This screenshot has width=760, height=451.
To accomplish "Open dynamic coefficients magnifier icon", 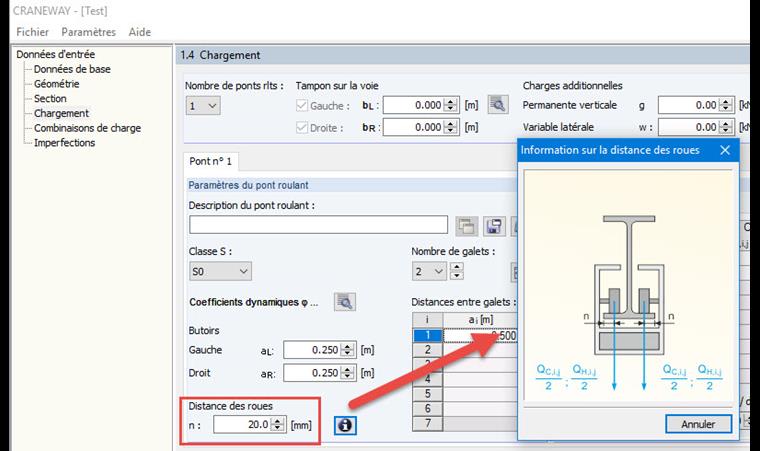I will click(x=345, y=302).
